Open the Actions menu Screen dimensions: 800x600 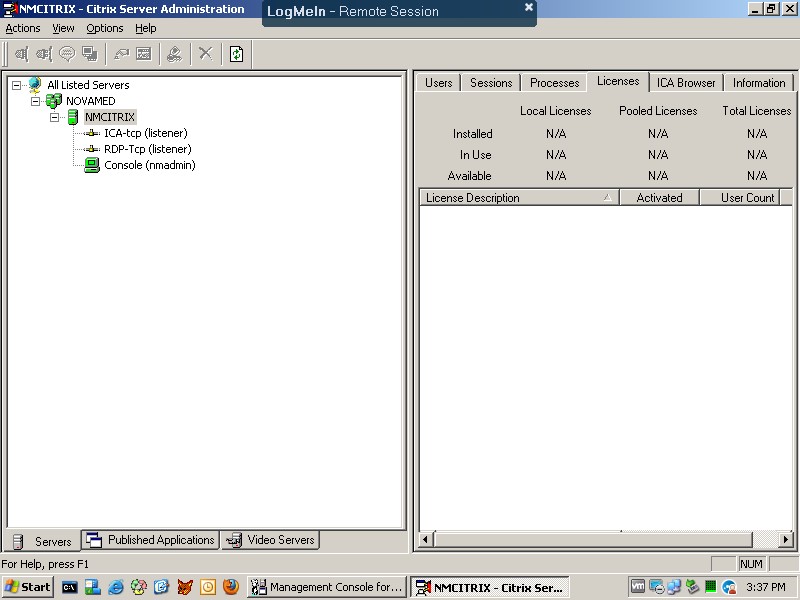click(x=23, y=29)
